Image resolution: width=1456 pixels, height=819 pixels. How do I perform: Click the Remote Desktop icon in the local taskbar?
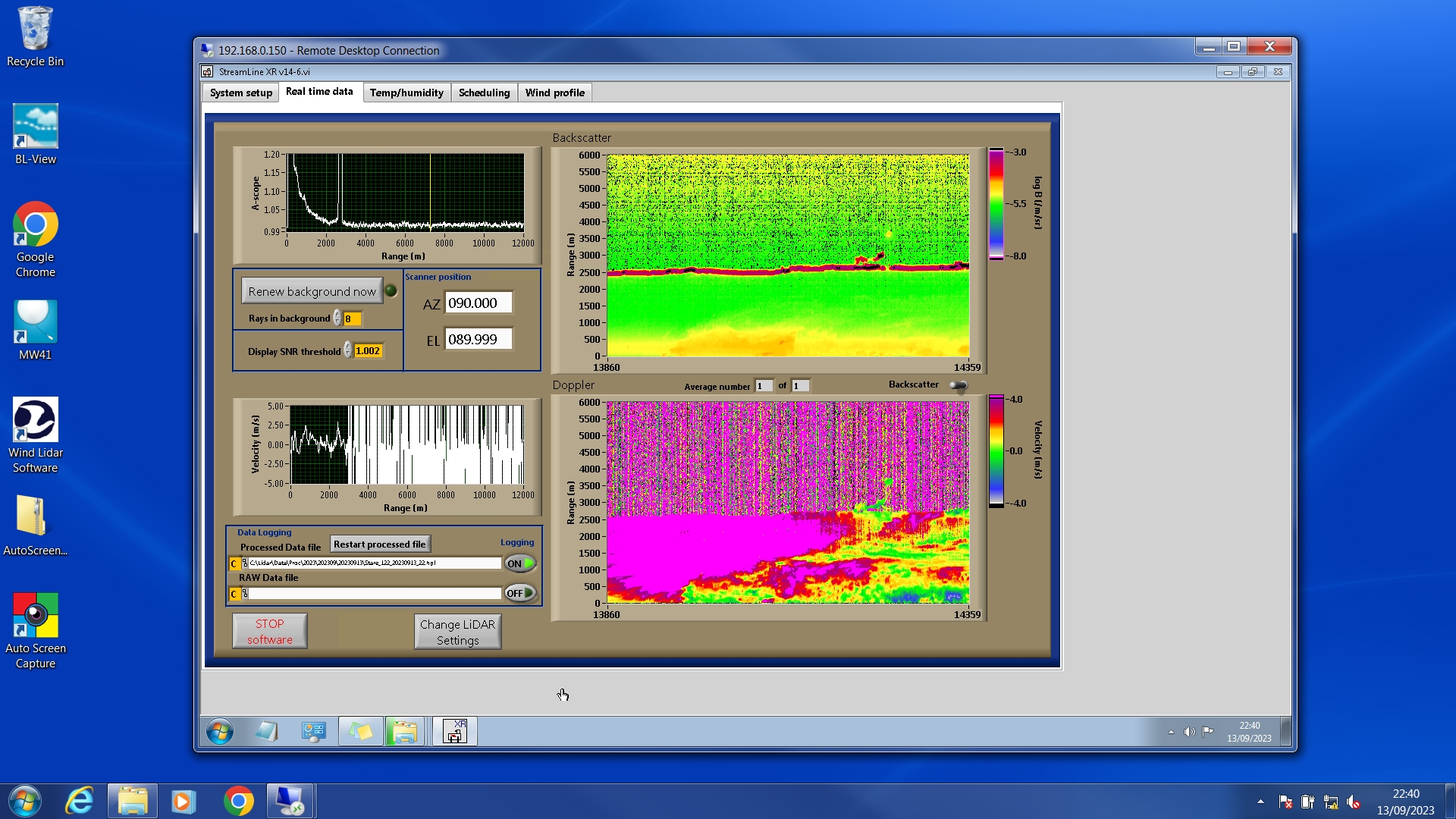(290, 802)
